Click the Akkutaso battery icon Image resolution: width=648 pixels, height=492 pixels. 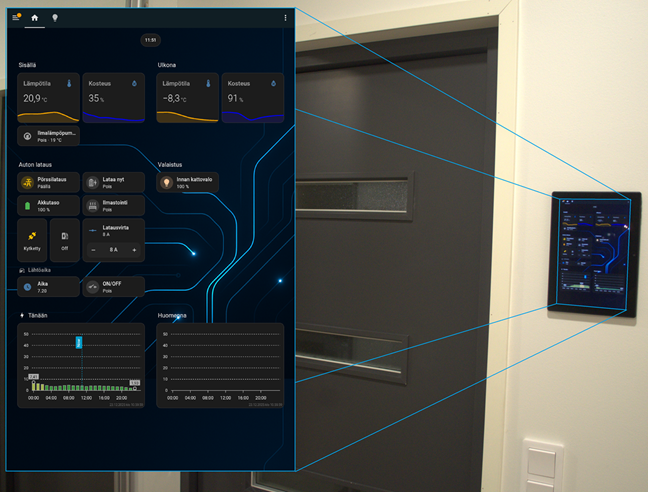[x=28, y=206]
